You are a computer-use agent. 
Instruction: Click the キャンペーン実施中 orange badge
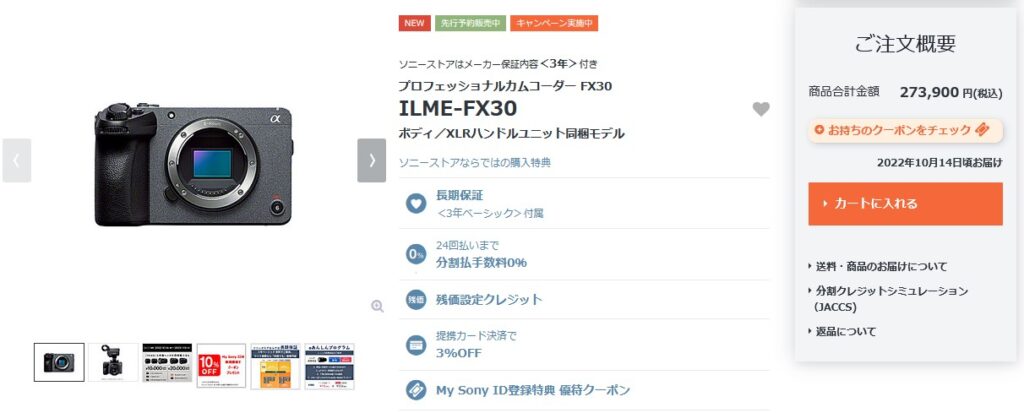(554, 23)
